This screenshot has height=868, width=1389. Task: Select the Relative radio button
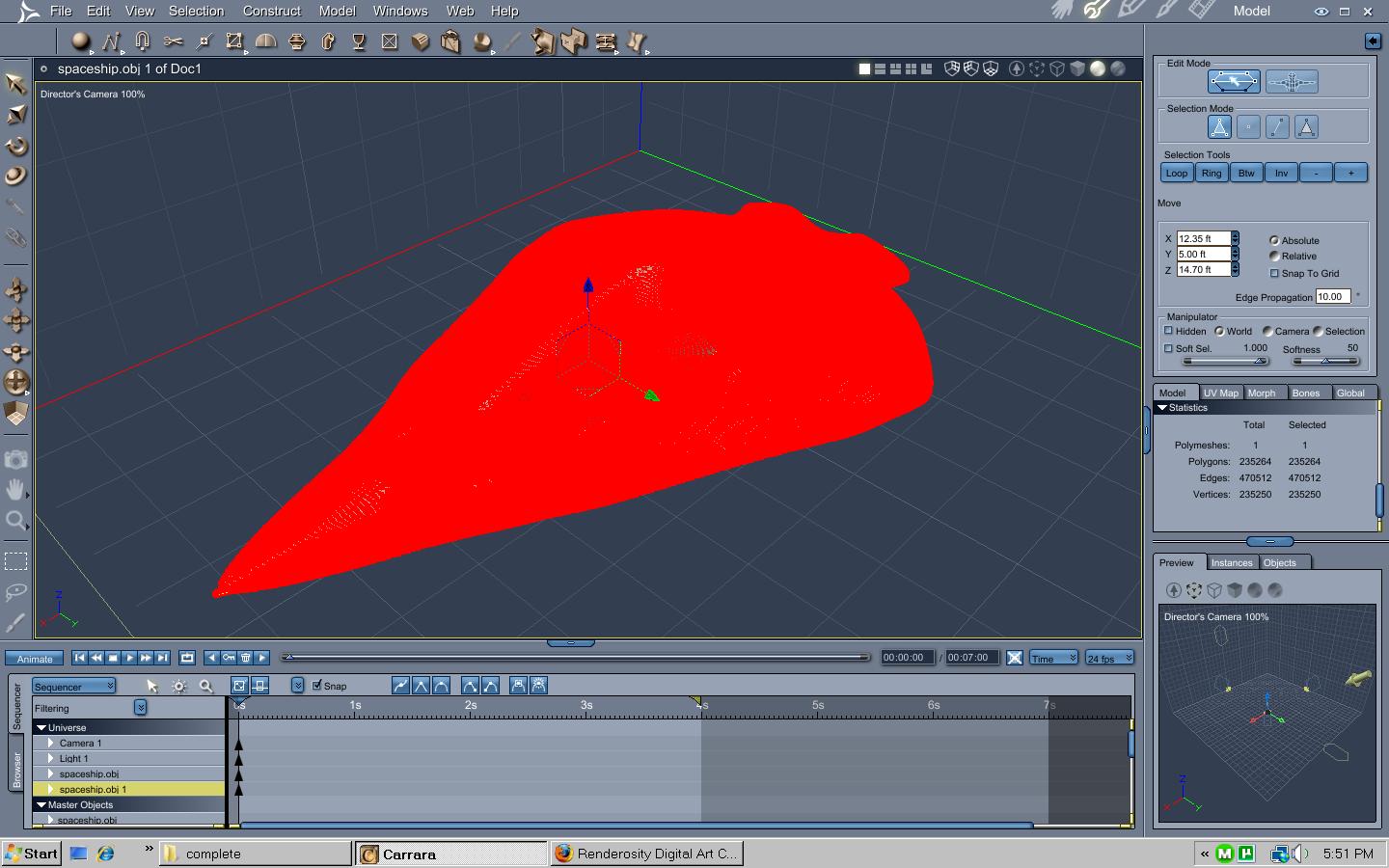pyautogui.click(x=1274, y=257)
